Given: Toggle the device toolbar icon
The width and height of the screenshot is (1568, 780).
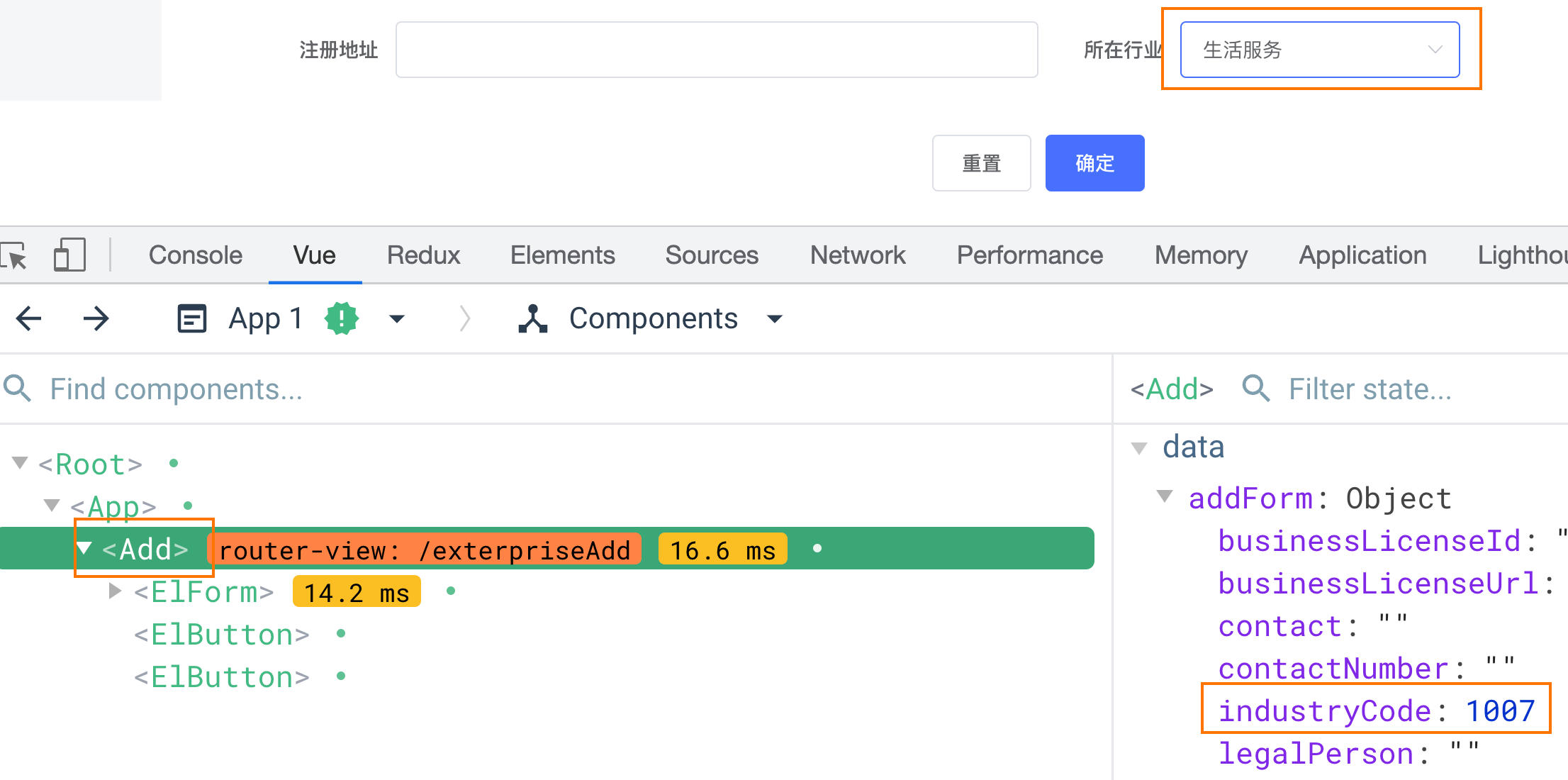Looking at the screenshot, I should coord(69,255).
